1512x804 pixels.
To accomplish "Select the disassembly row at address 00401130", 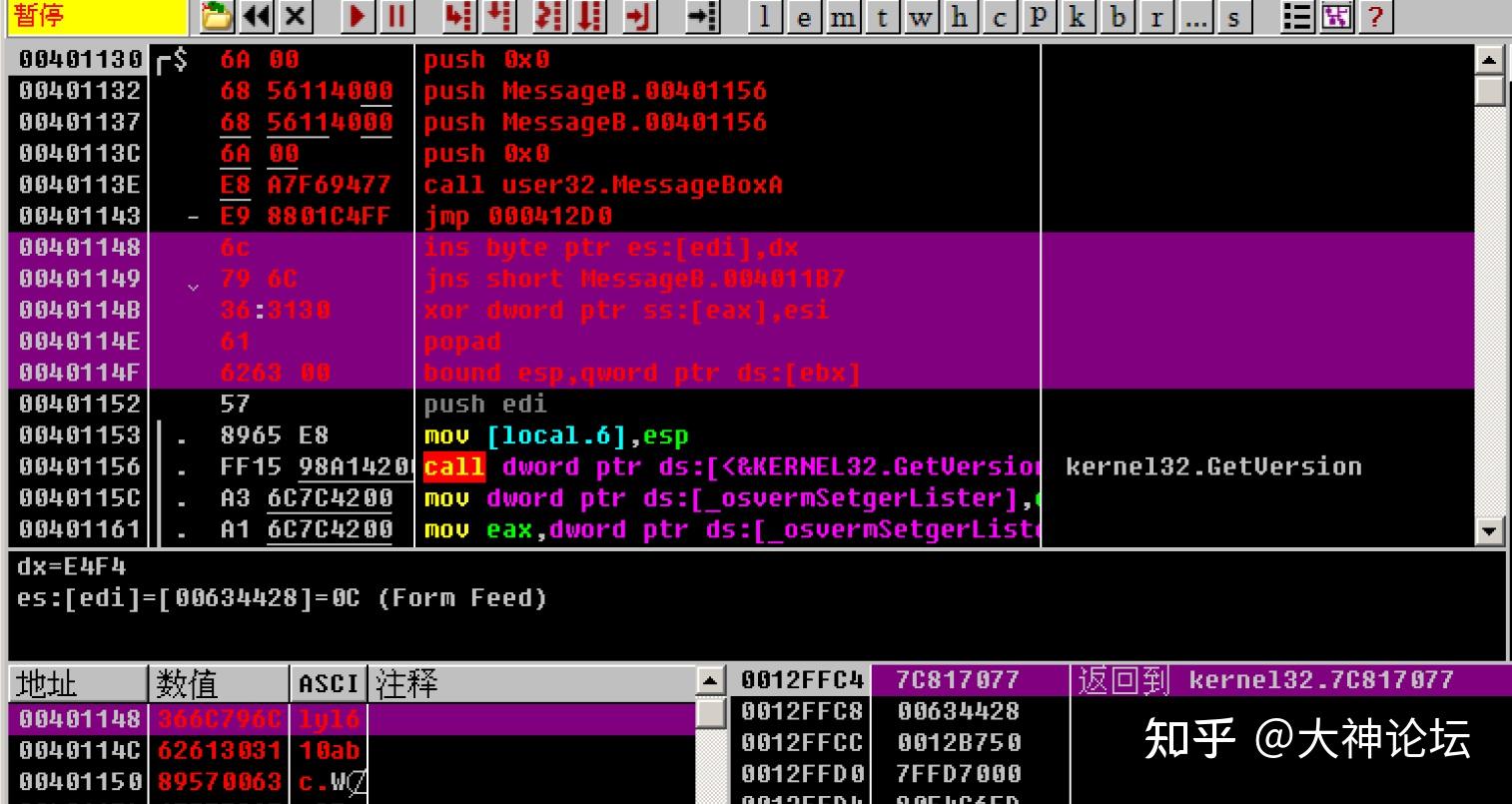I will 741,60.
